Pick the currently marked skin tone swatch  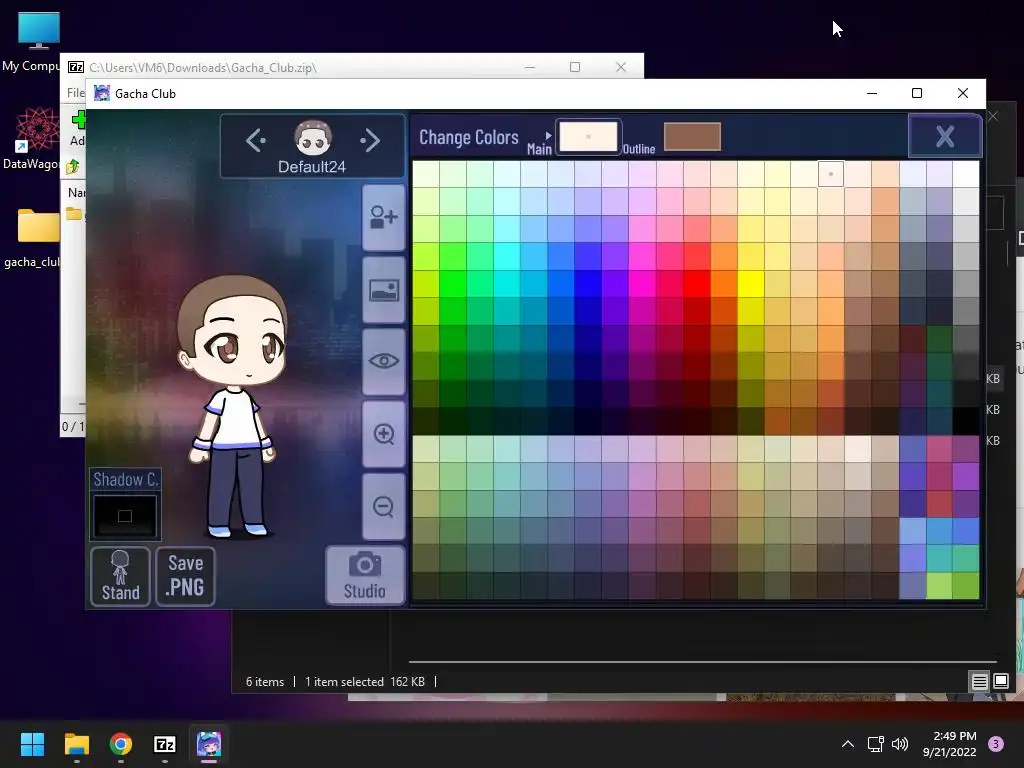pyautogui.click(x=831, y=174)
